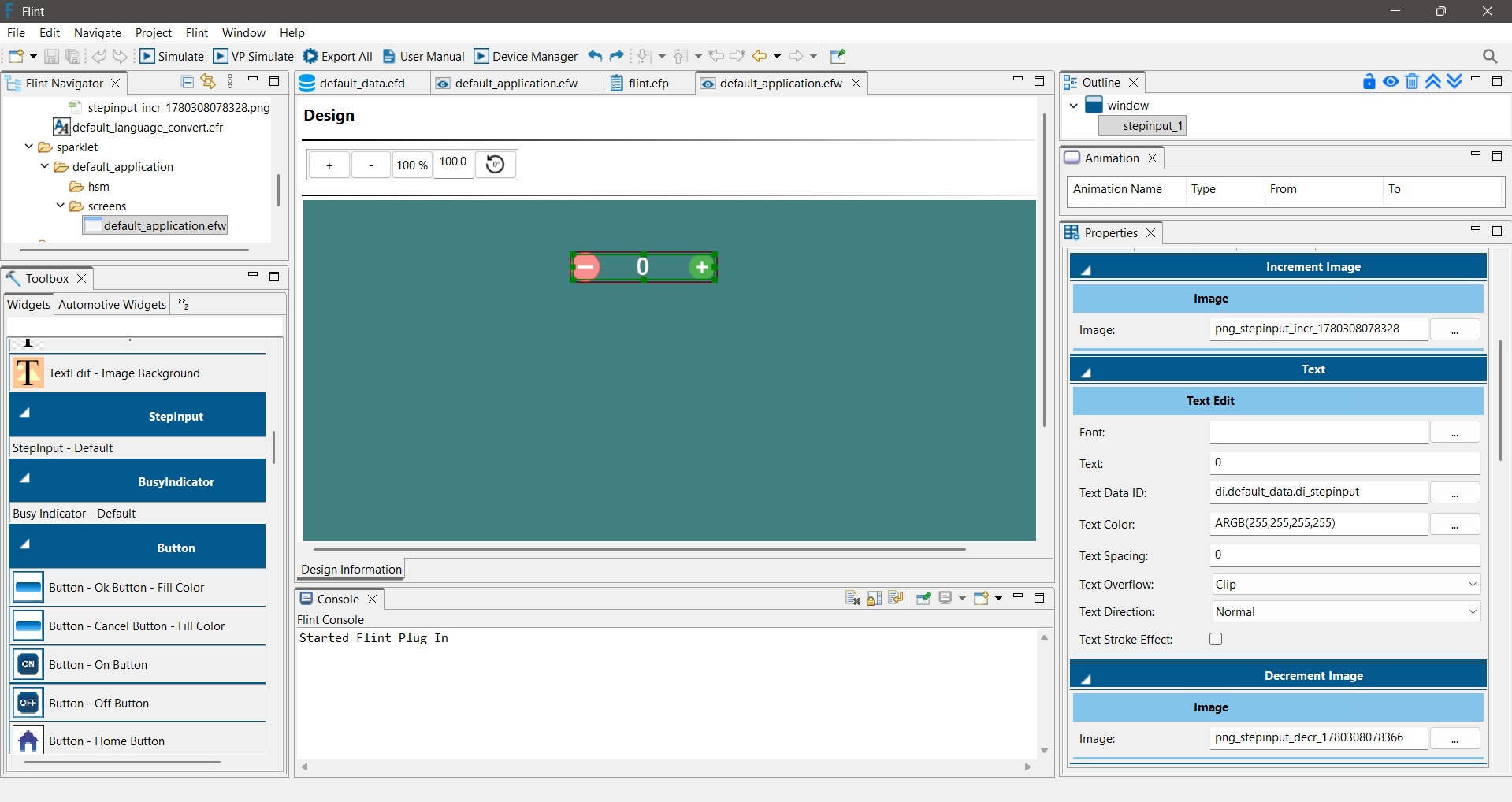This screenshot has height=802, width=1512.
Task: Click the Outline double down-arrow icon
Action: coord(1454,82)
